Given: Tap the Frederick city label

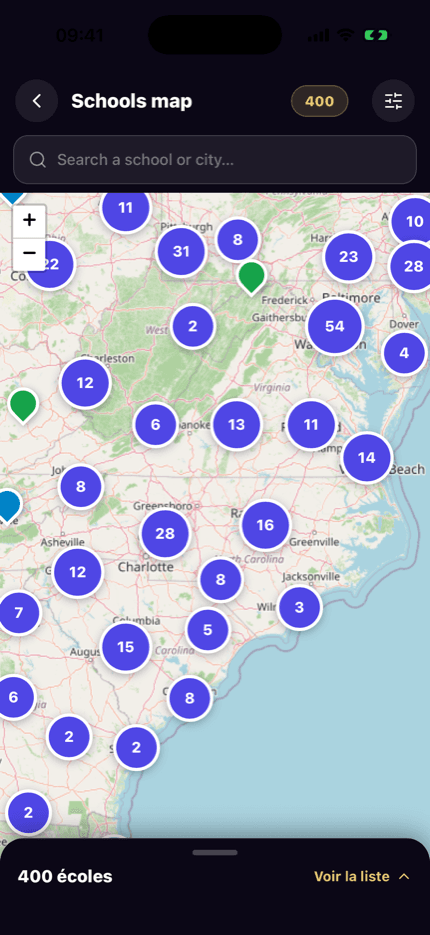Looking at the screenshot, I should pos(284,299).
